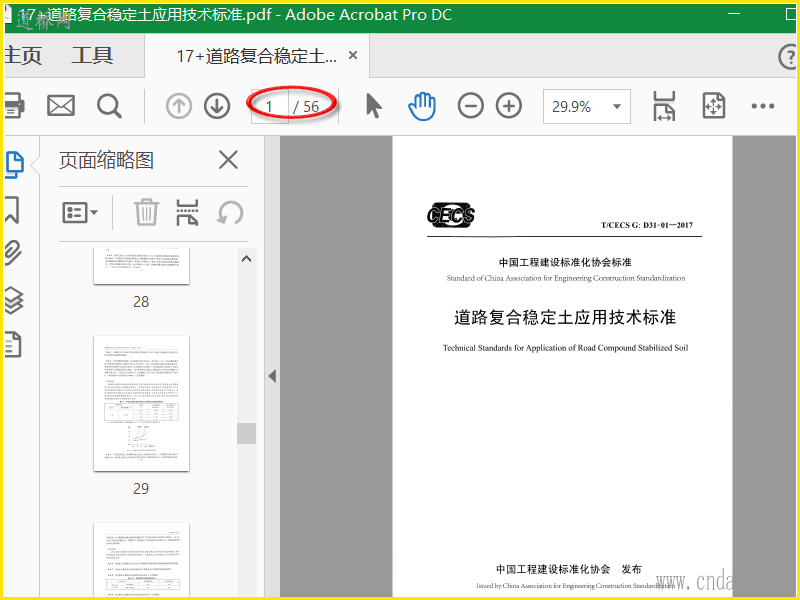Screen dimensions: 800x600
Task: Open bookmarks panel icon
Action: [x=12, y=210]
